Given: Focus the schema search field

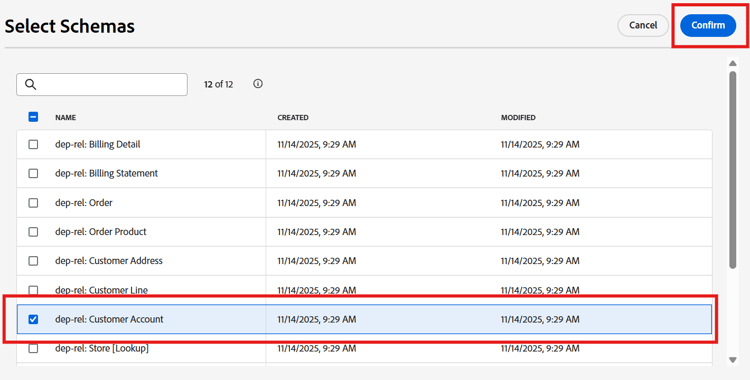Looking at the screenshot, I should 102,84.
